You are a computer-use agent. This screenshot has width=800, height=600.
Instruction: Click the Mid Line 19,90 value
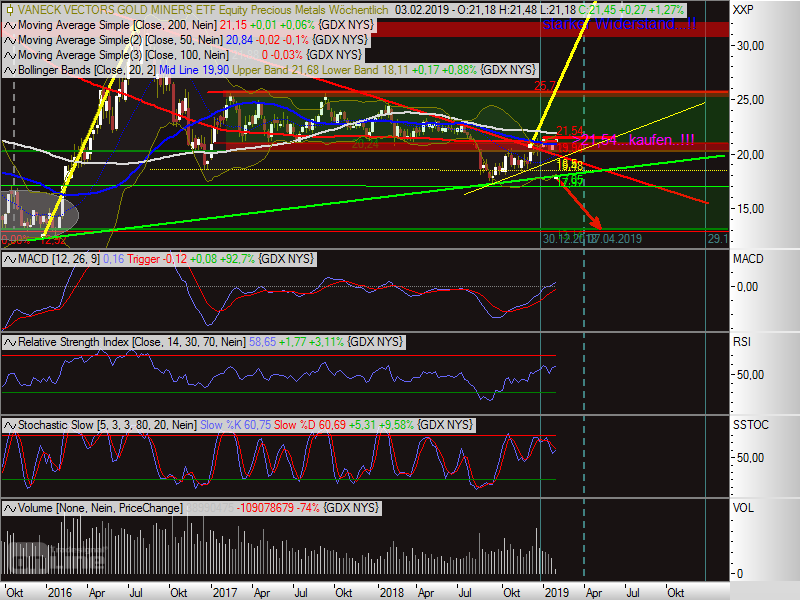[x=194, y=70]
